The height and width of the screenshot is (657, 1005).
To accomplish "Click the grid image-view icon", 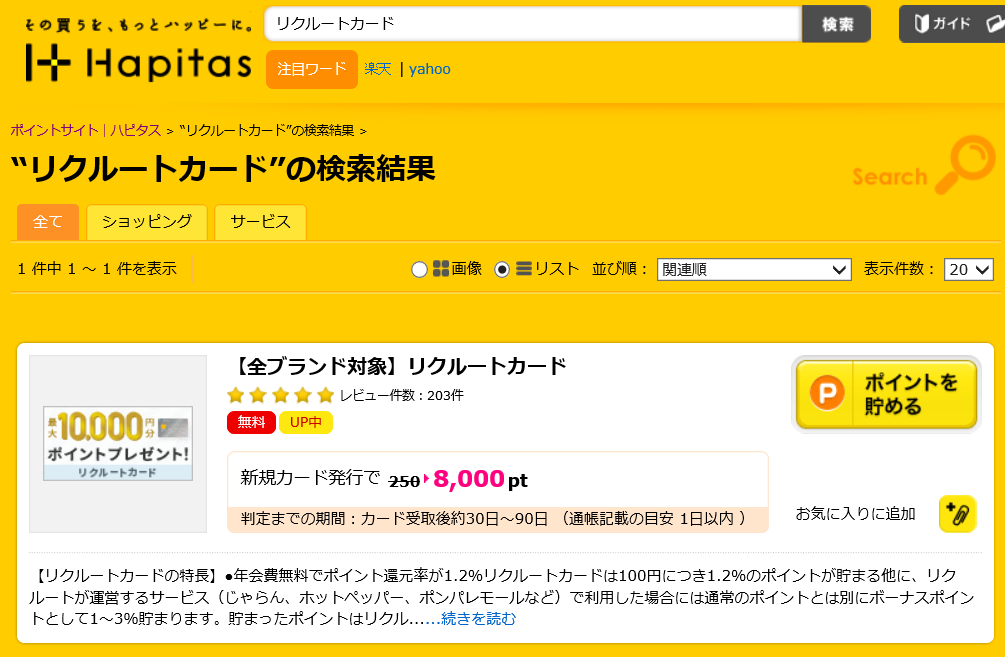I will click(x=440, y=269).
